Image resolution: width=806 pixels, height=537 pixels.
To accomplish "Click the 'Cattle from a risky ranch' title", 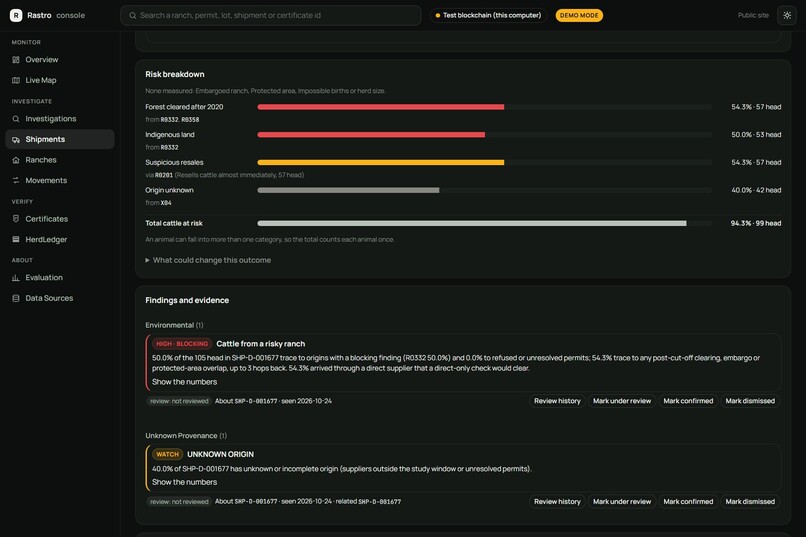I will tap(261, 344).
